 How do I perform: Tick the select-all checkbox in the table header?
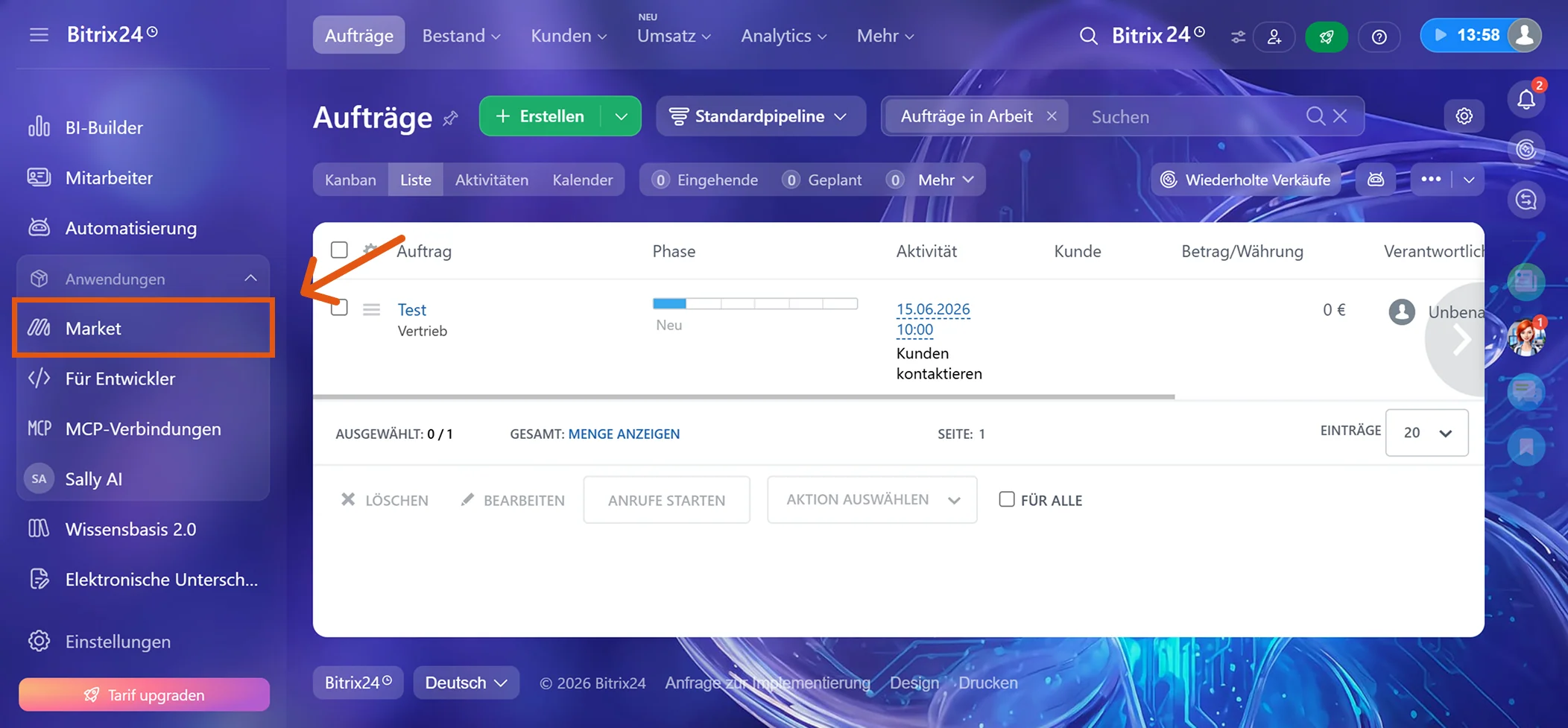tap(339, 250)
